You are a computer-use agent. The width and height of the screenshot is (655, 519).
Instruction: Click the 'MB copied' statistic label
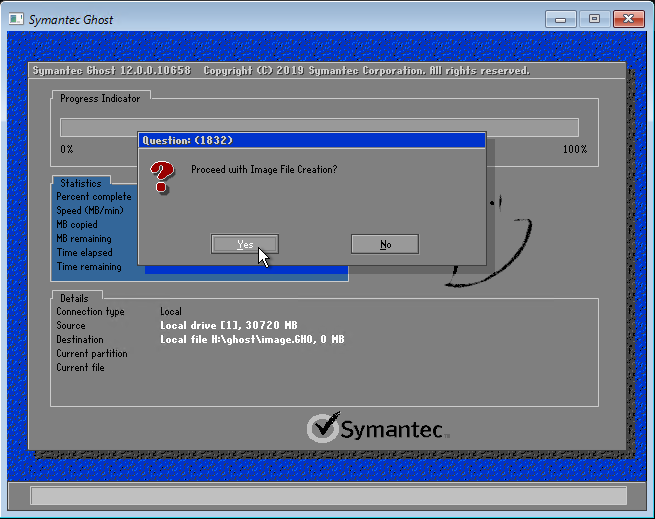tap(77, 224)
